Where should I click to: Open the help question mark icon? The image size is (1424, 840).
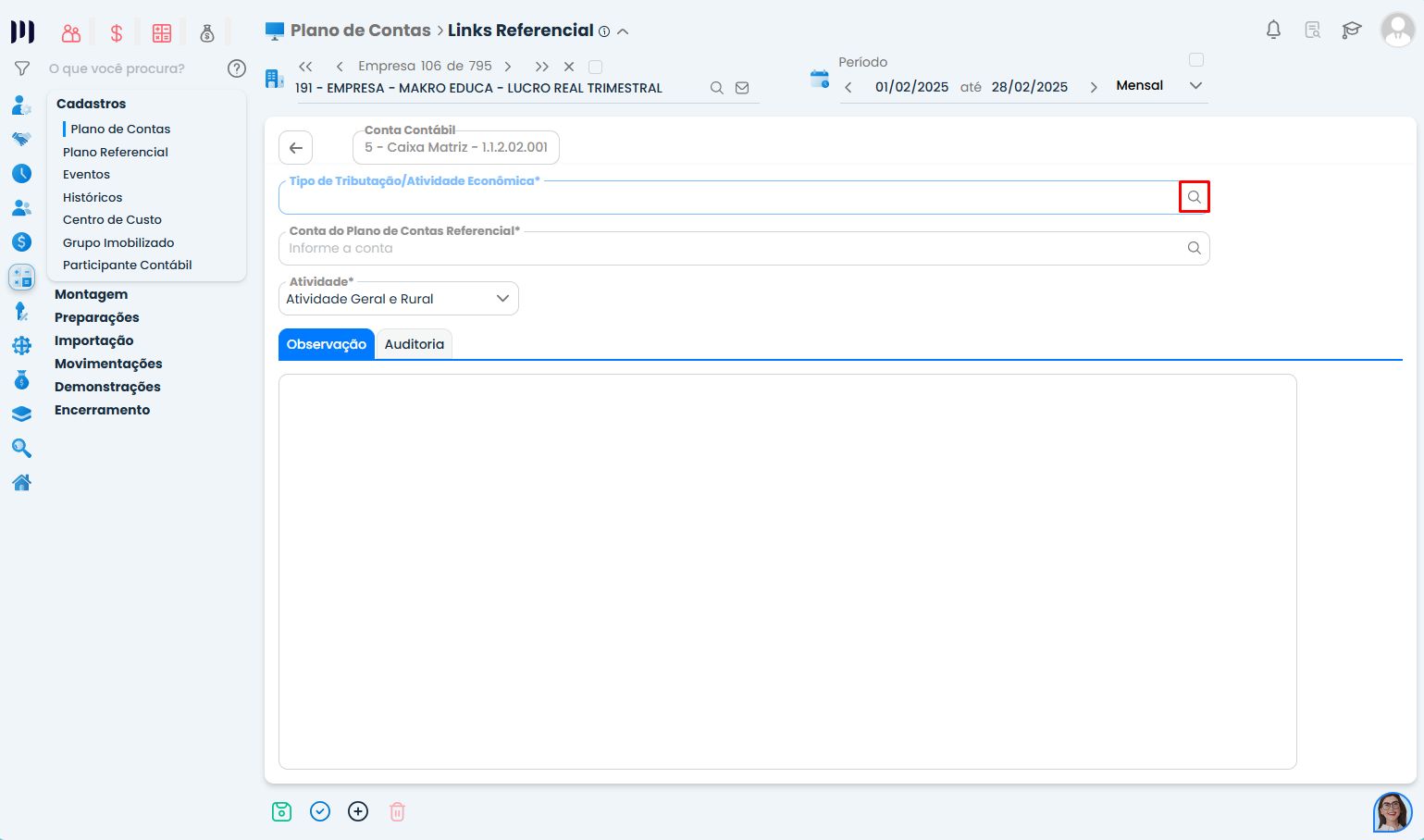tap(237, 68)
